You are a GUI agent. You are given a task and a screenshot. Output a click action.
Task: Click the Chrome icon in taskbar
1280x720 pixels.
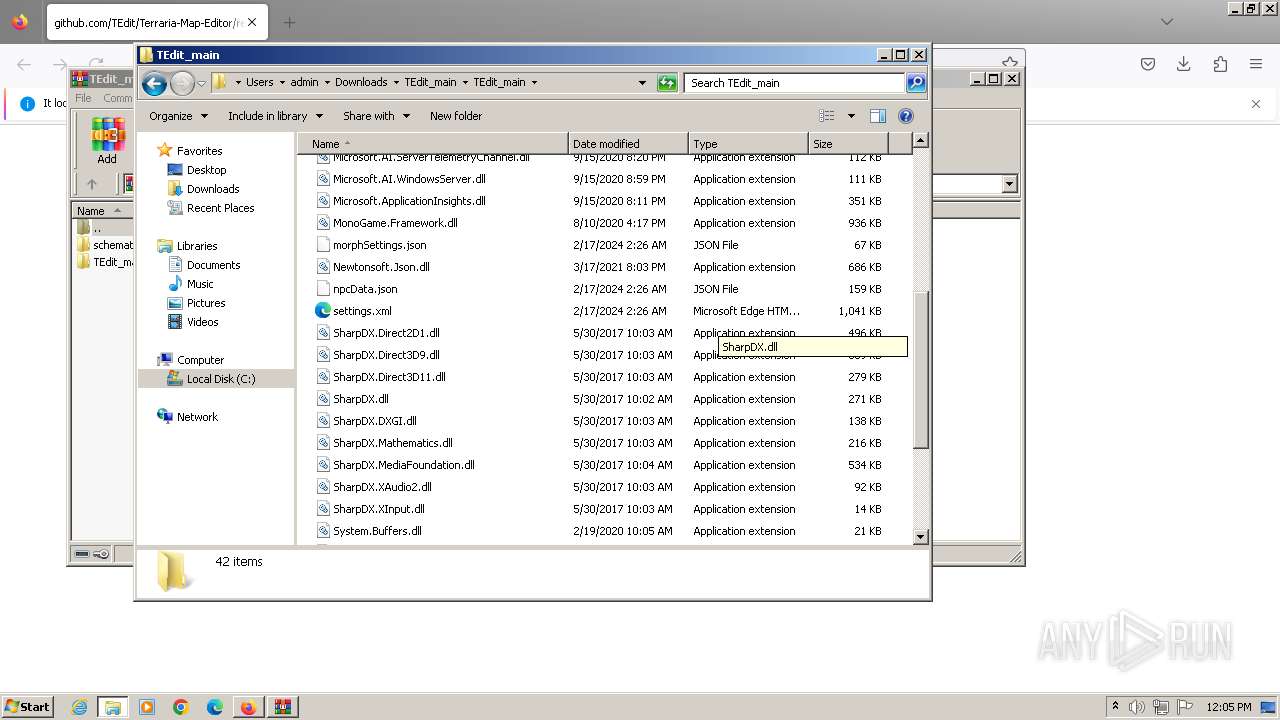pos(181,707)
